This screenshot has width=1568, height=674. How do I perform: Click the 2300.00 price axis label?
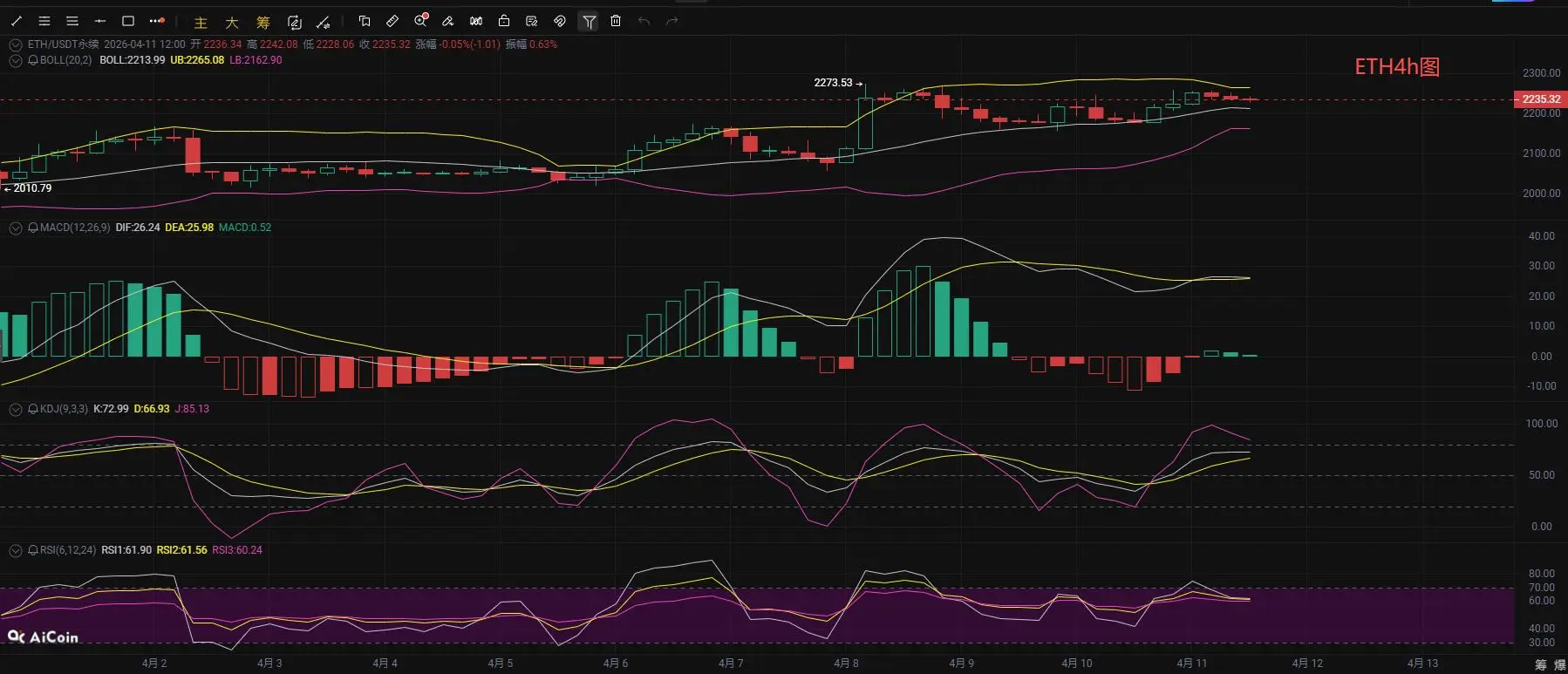(x=1542, y=73)
